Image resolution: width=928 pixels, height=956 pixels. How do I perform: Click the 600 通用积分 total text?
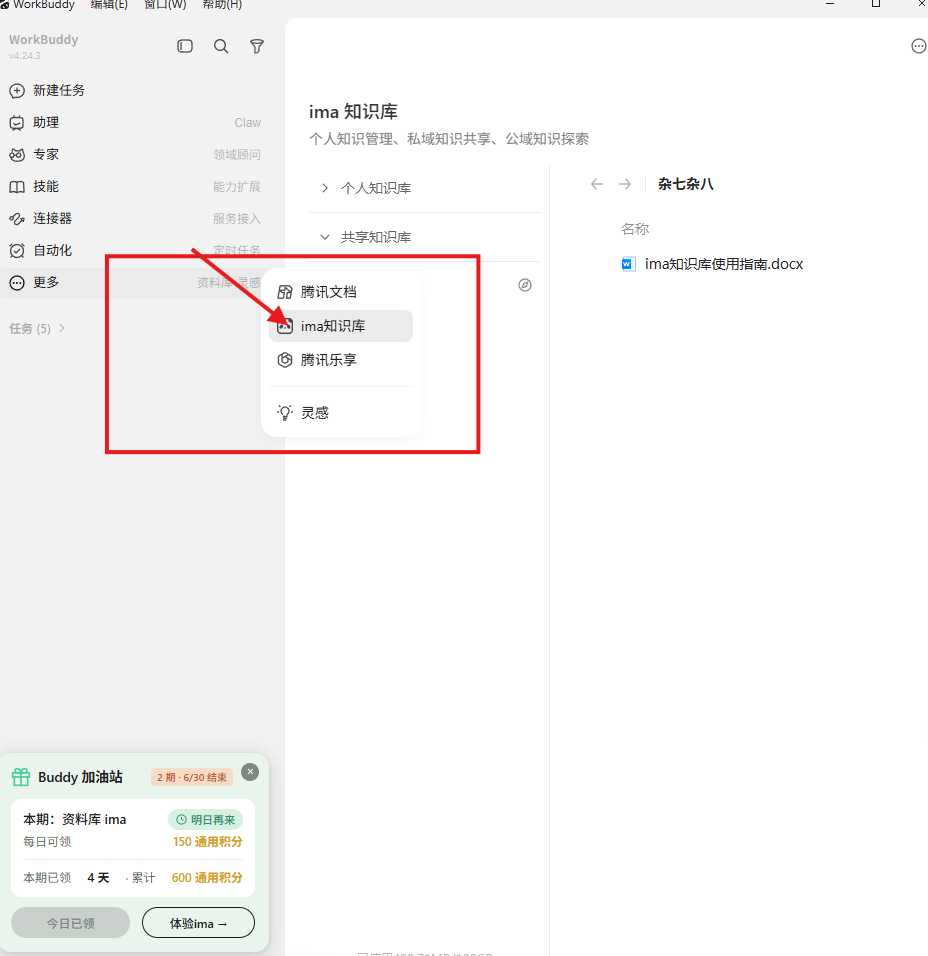(x=207, y=878)
